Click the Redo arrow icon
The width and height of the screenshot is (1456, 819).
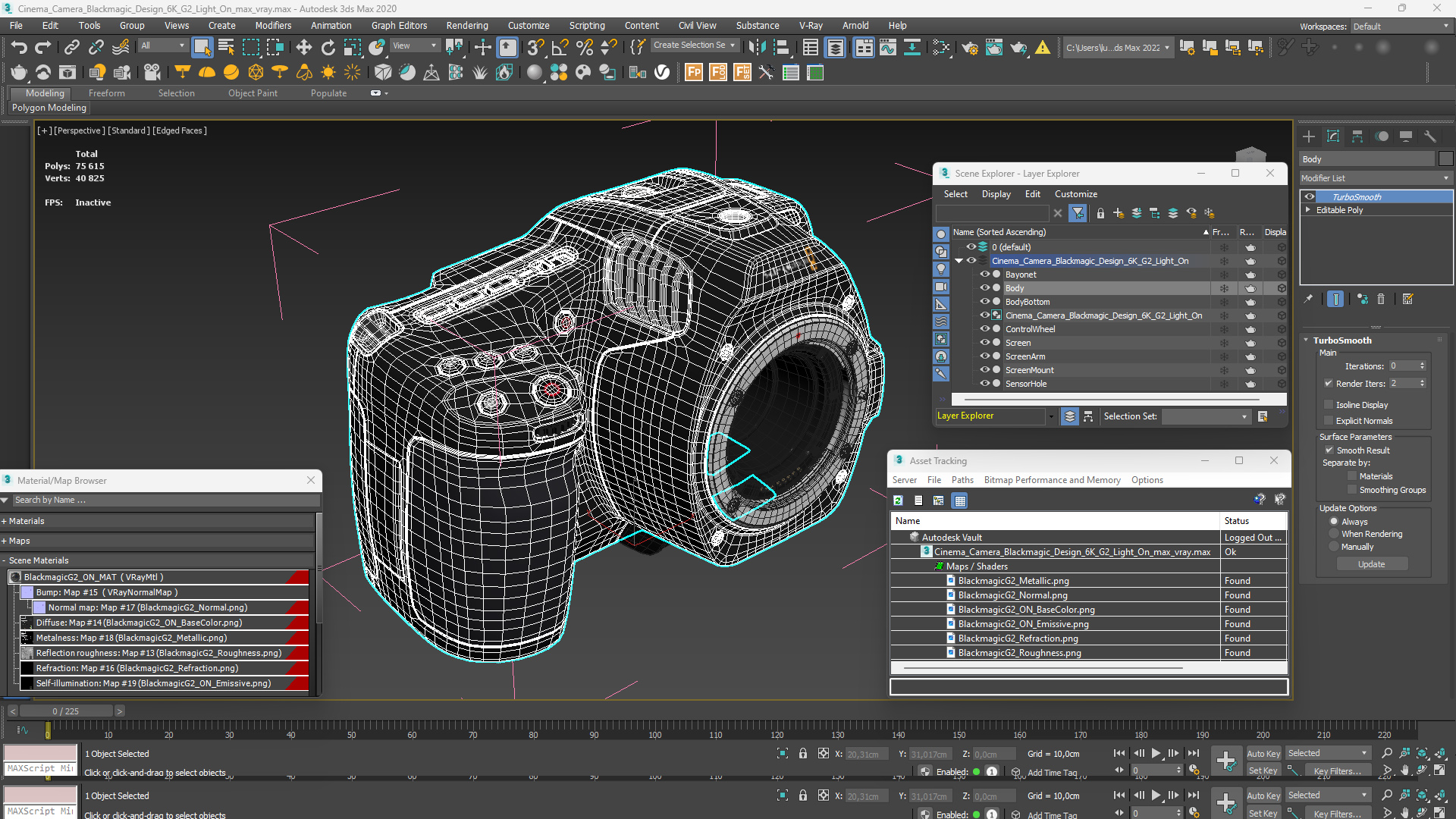tap(43, 48)
